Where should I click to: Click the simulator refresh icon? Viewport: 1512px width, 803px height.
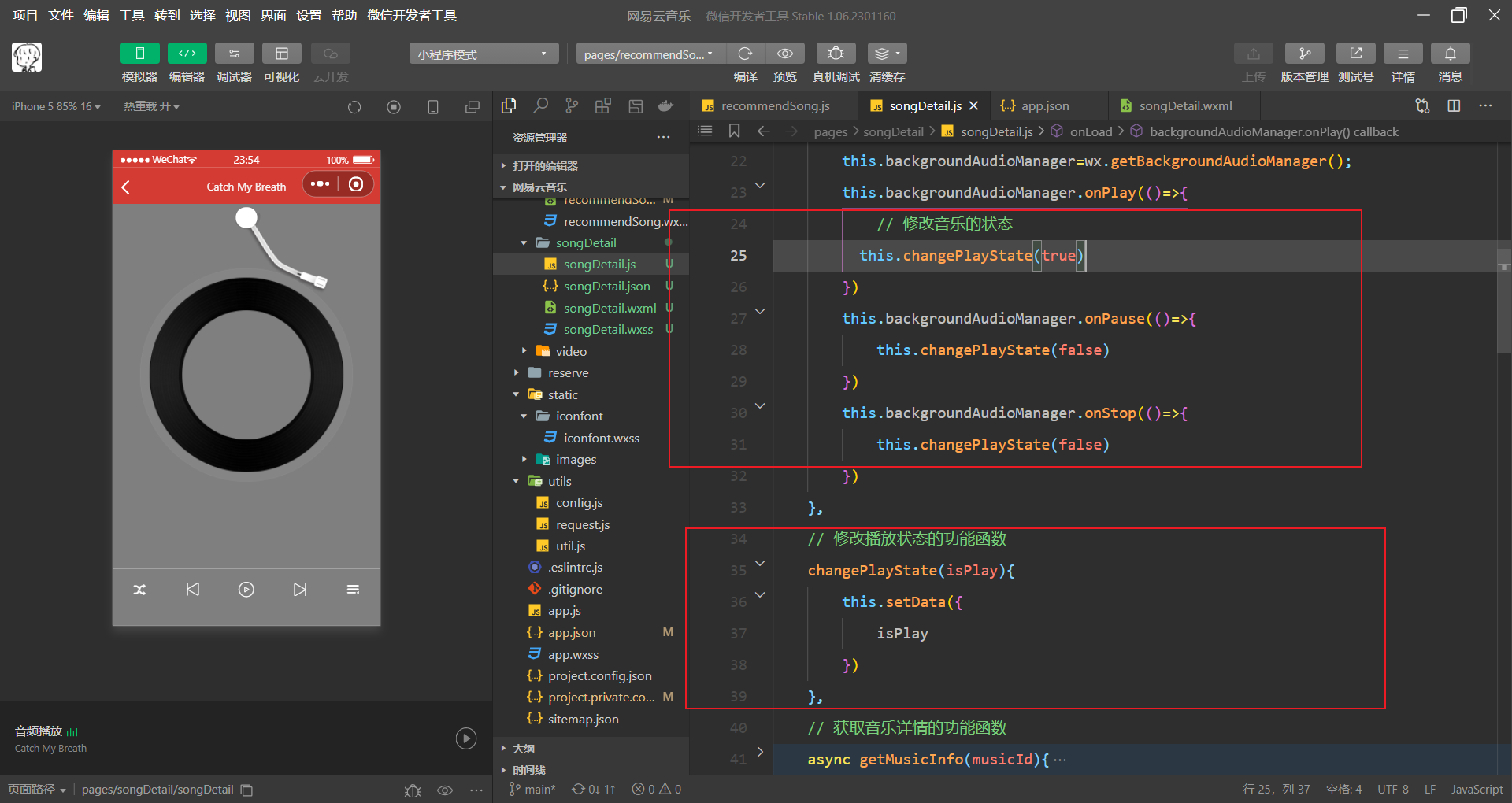pos(354,107)
